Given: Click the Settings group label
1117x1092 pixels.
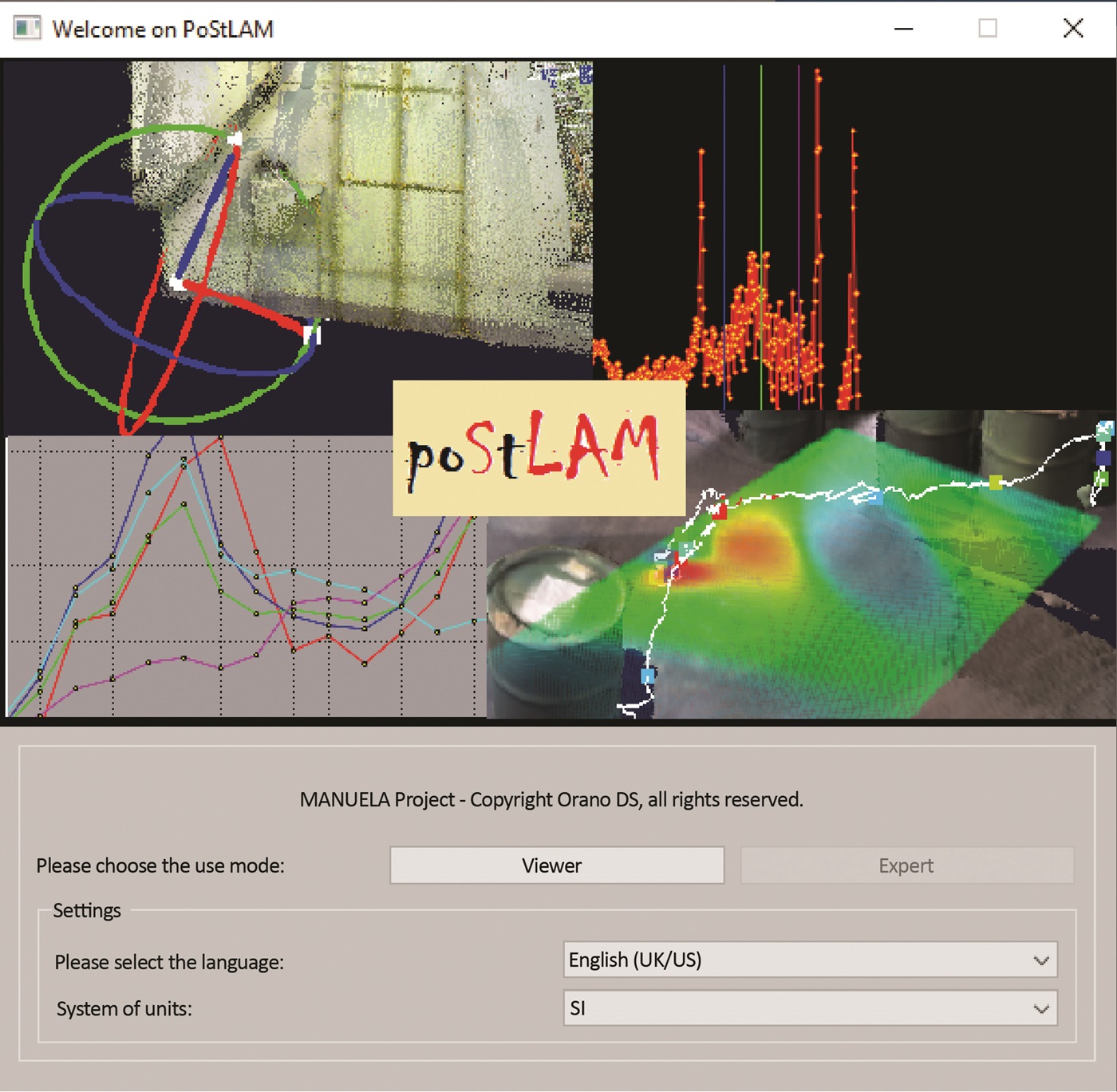Looking at the screenshot, I should tap(87, 911).
